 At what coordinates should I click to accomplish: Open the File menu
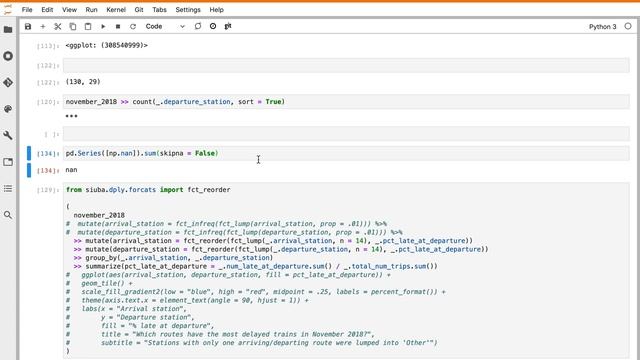[27, 10]
